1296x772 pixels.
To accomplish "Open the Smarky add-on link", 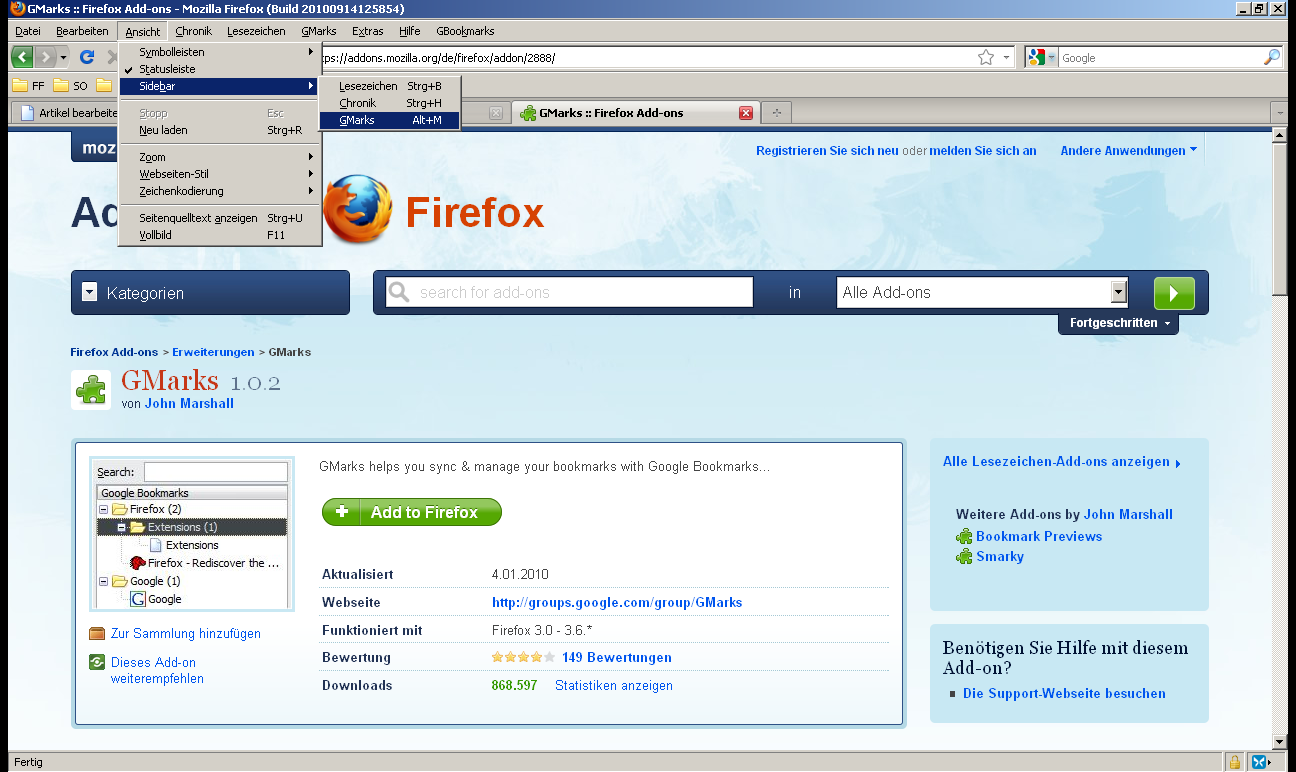I will (1000, 556).
